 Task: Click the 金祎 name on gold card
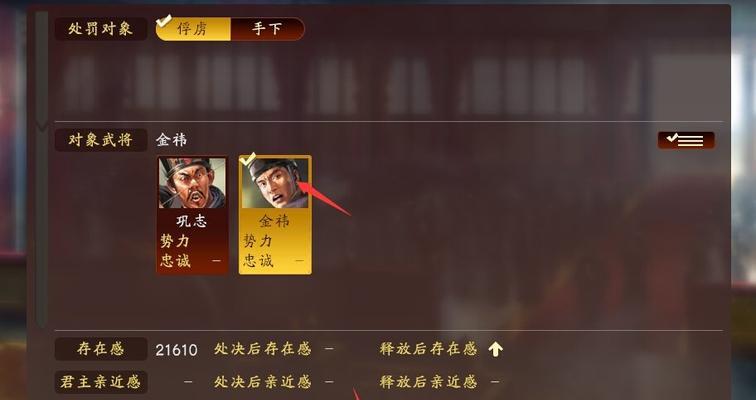pos(274,221)
